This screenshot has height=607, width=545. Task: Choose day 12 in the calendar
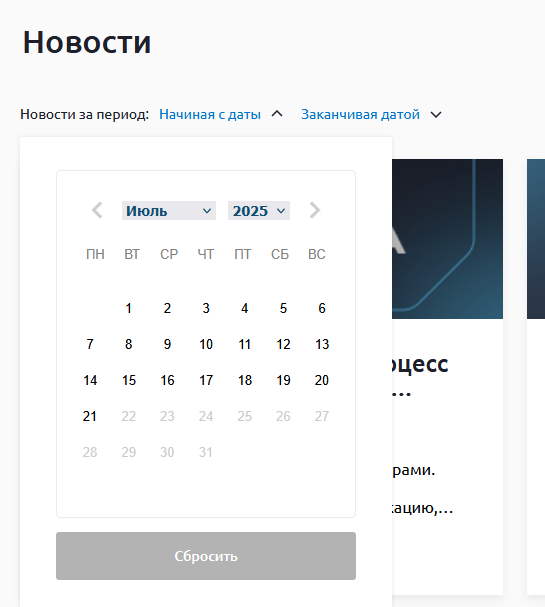pyautogui.click(x=283, y=344)
